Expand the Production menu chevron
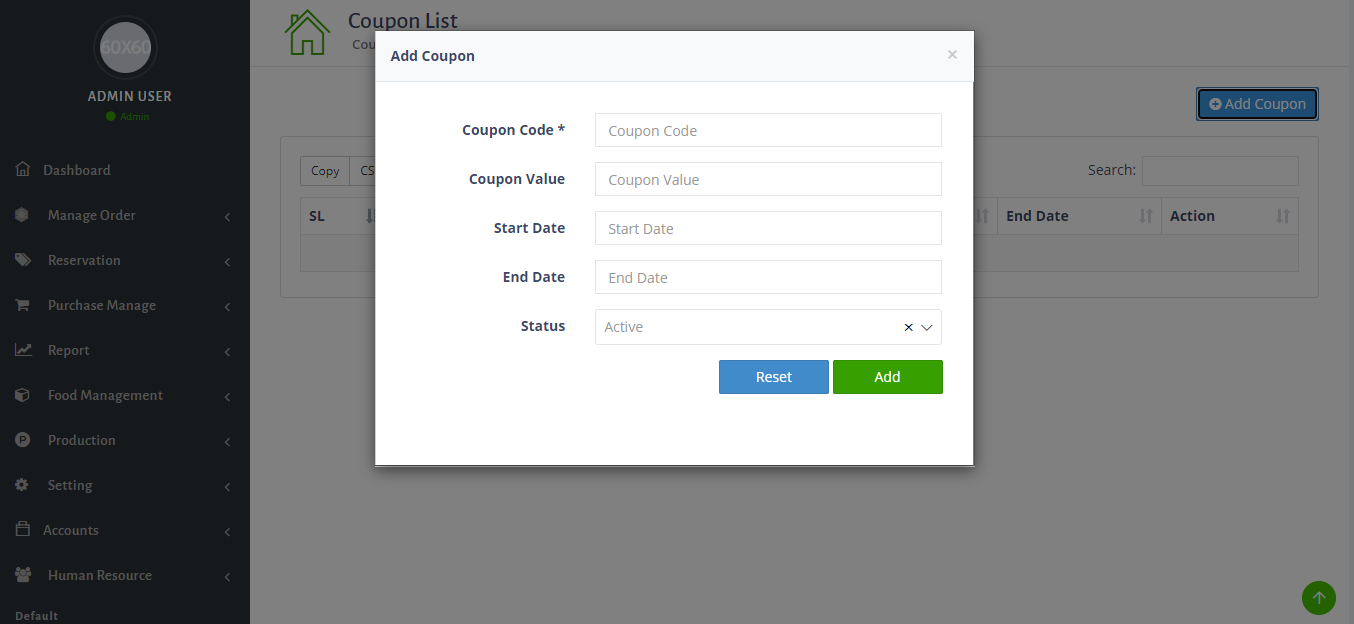Viewport: 1354px width, 624px height. pos(227,442)
